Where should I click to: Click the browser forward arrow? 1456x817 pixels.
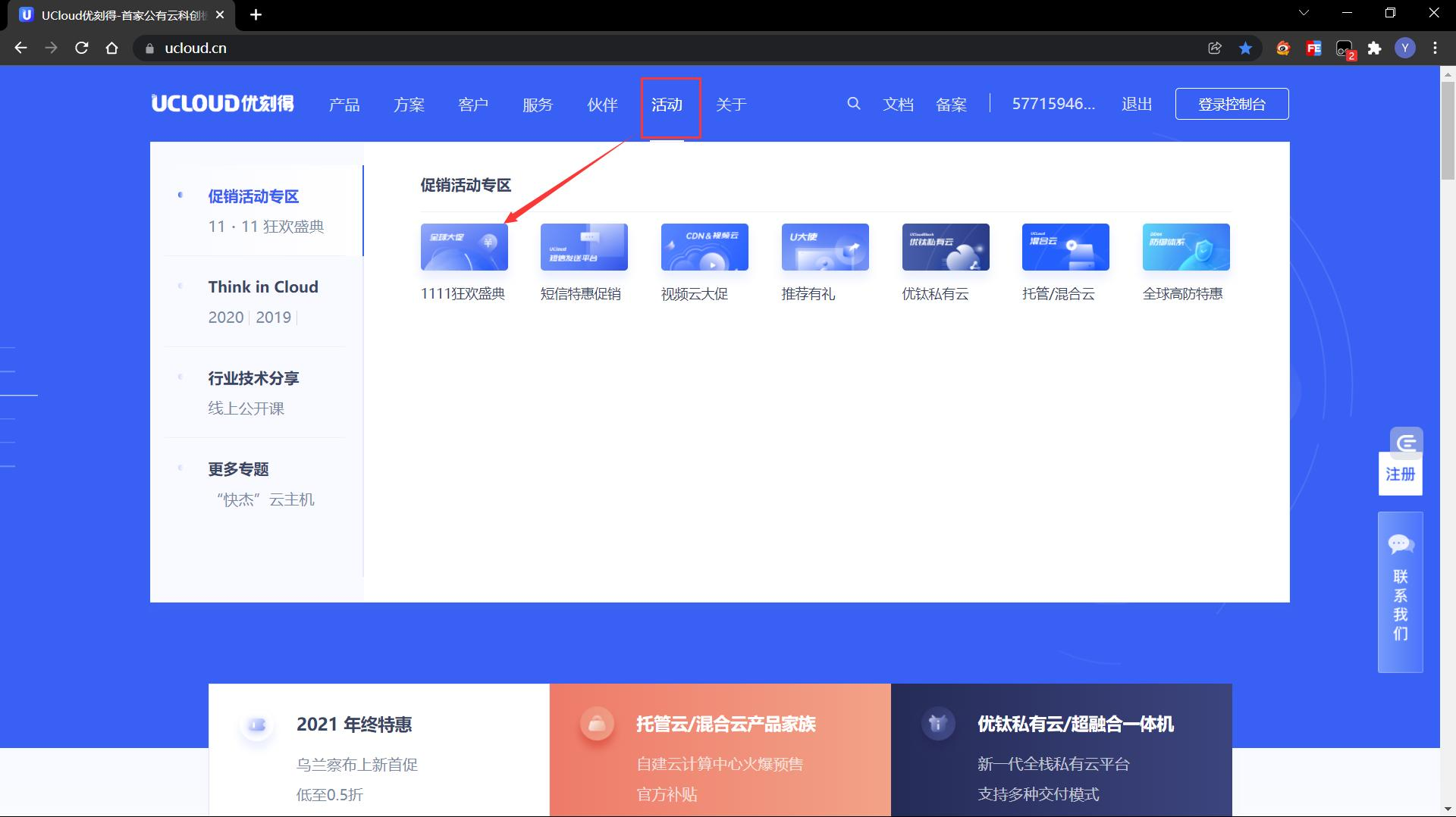tap(51, 48)
